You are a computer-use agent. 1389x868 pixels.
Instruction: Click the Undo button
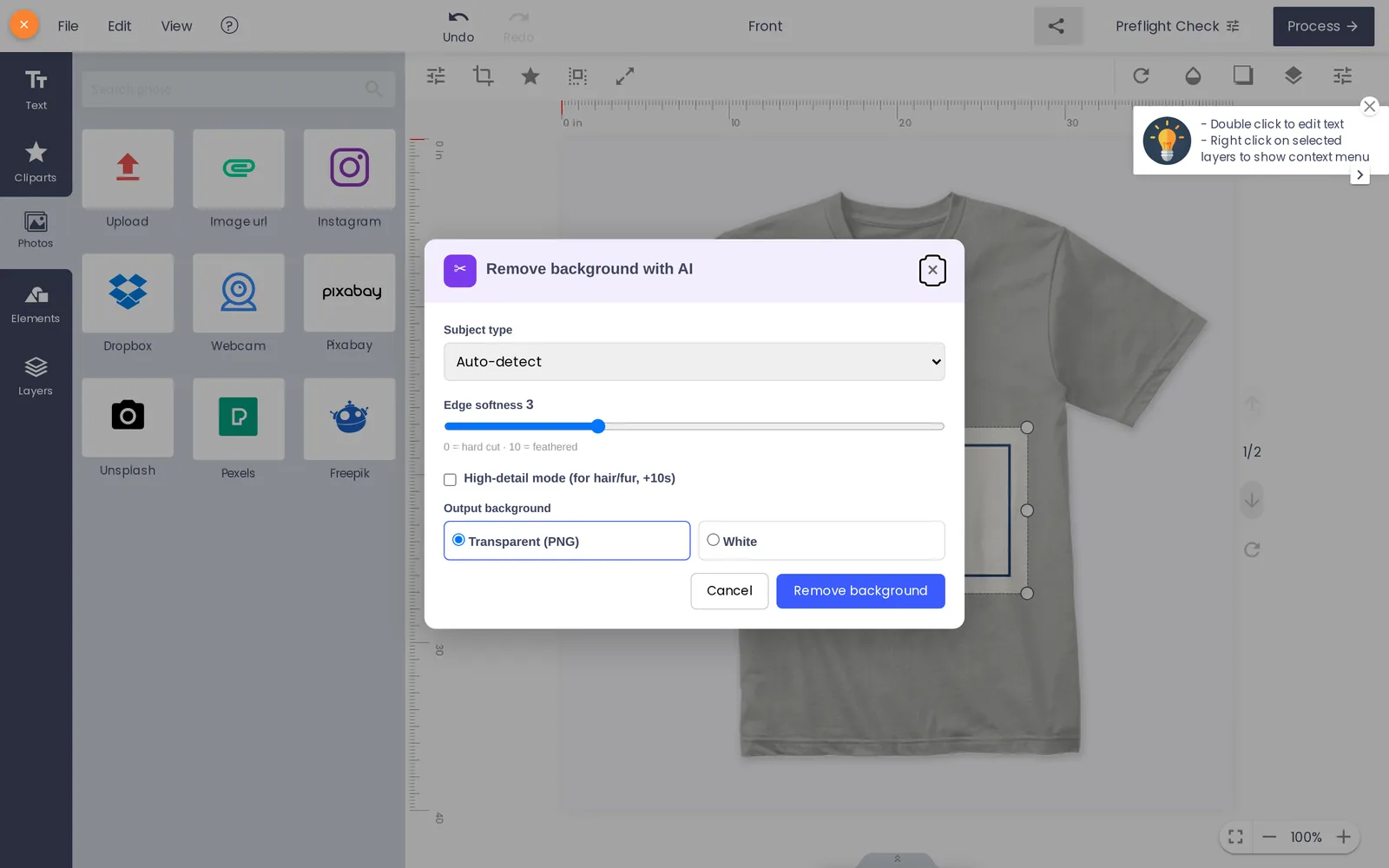coord(458,27)
